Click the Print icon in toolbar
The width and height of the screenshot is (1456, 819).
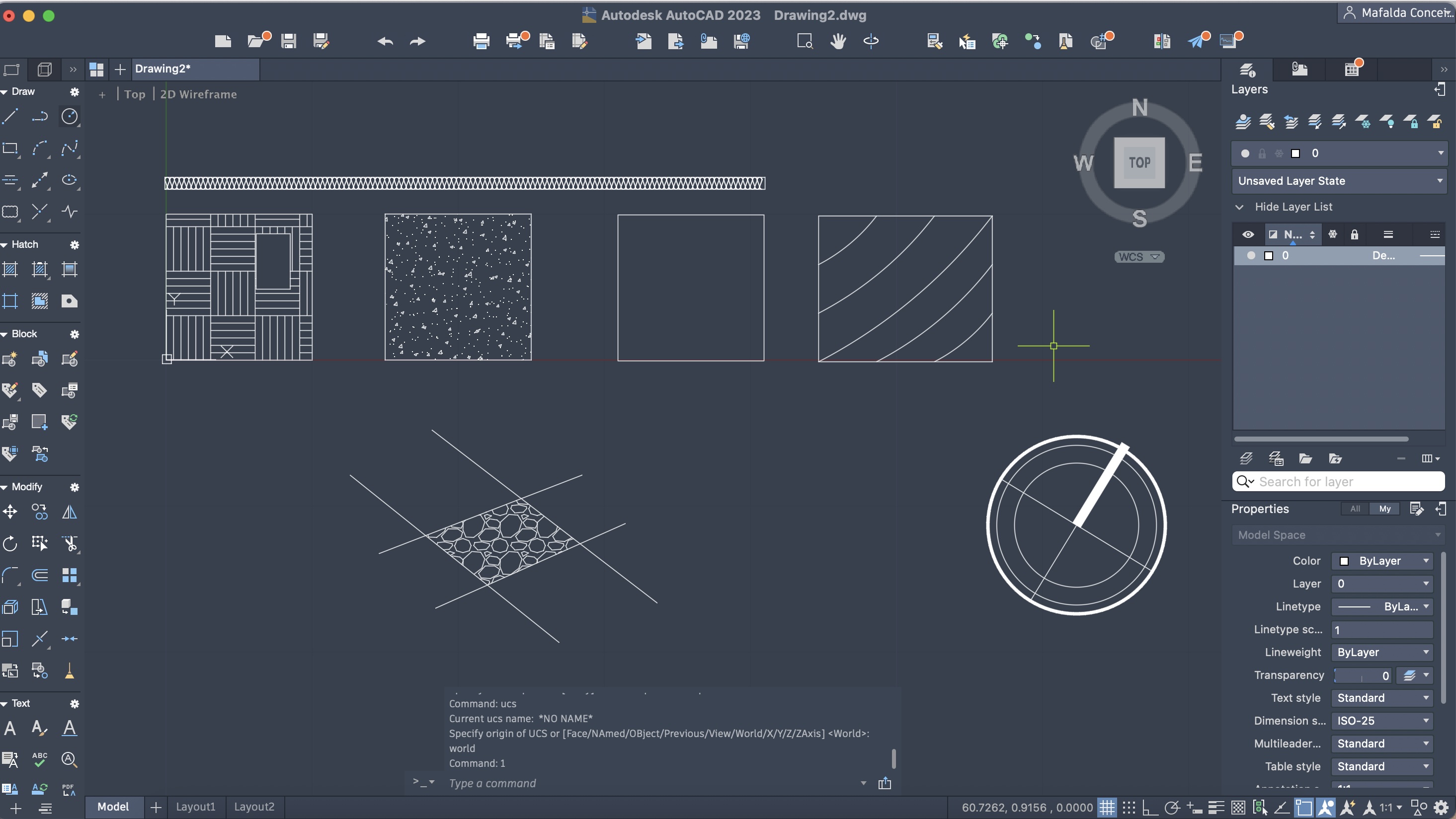481,41
